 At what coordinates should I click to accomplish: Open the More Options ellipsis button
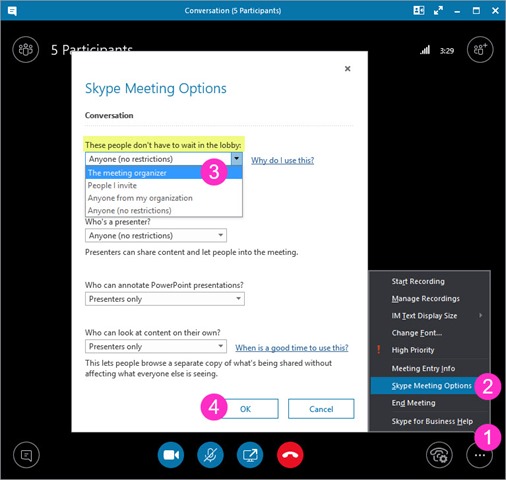[x=479, y=455]
